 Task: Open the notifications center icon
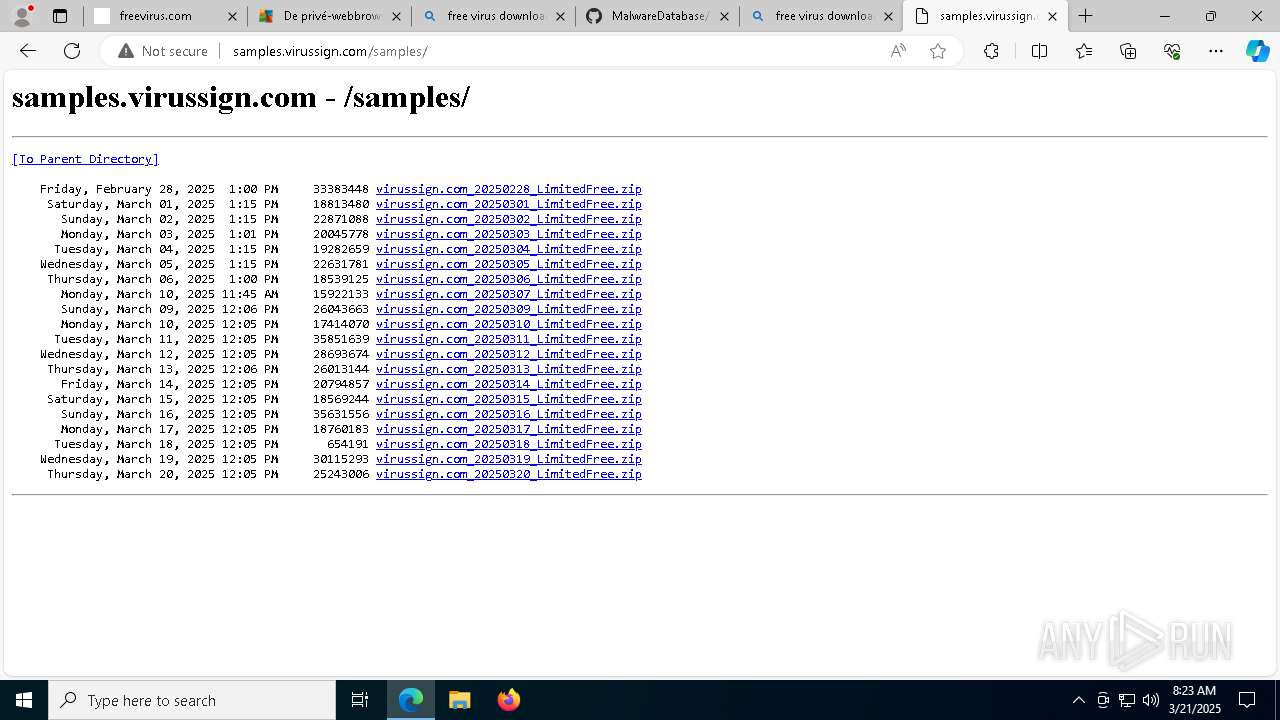pyautogui.click(x=1247, y=700)
